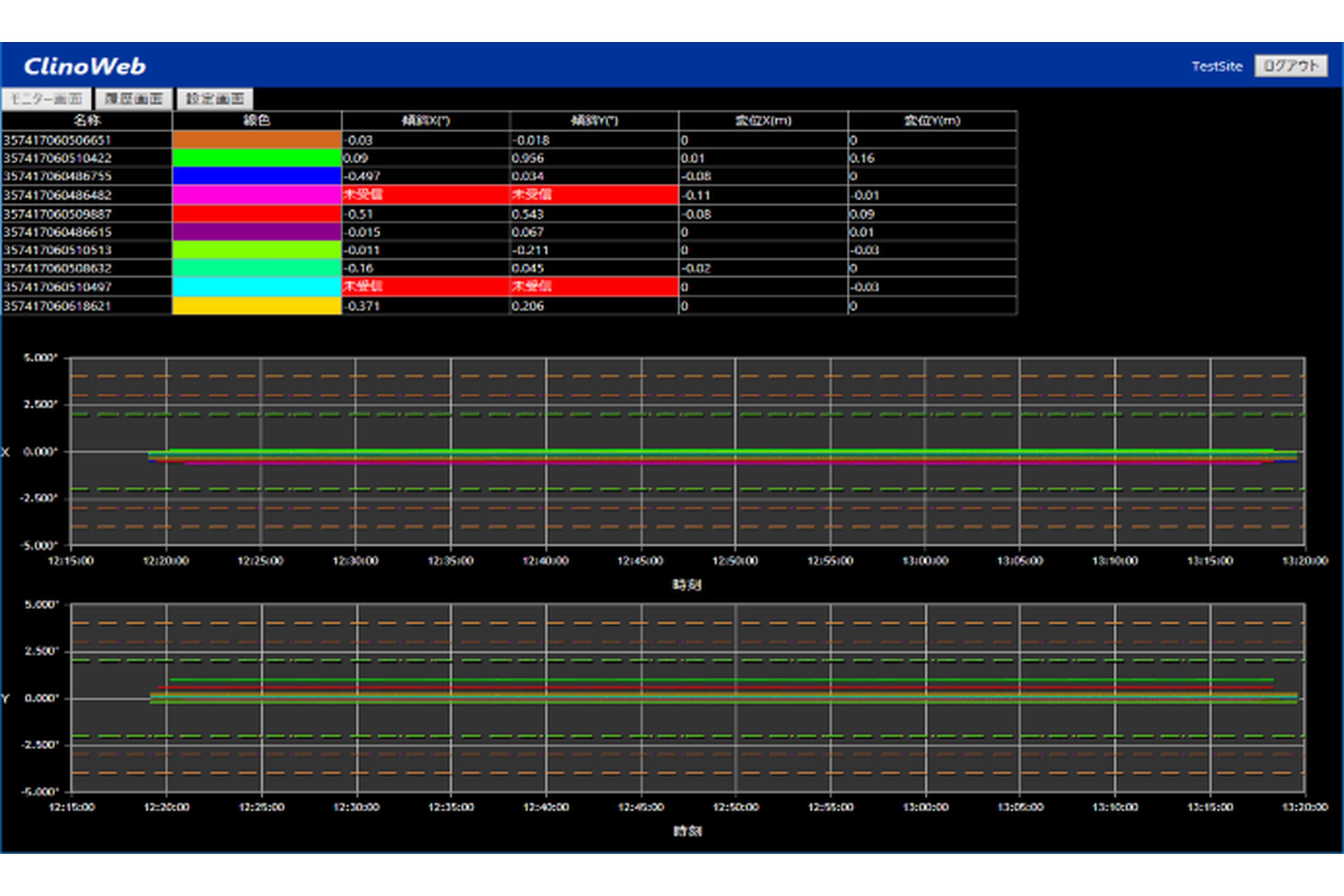Click the purple line color swatch
Image resolution: width=1344 pixels, height=896 pixels.
click(x=257, y=232)
